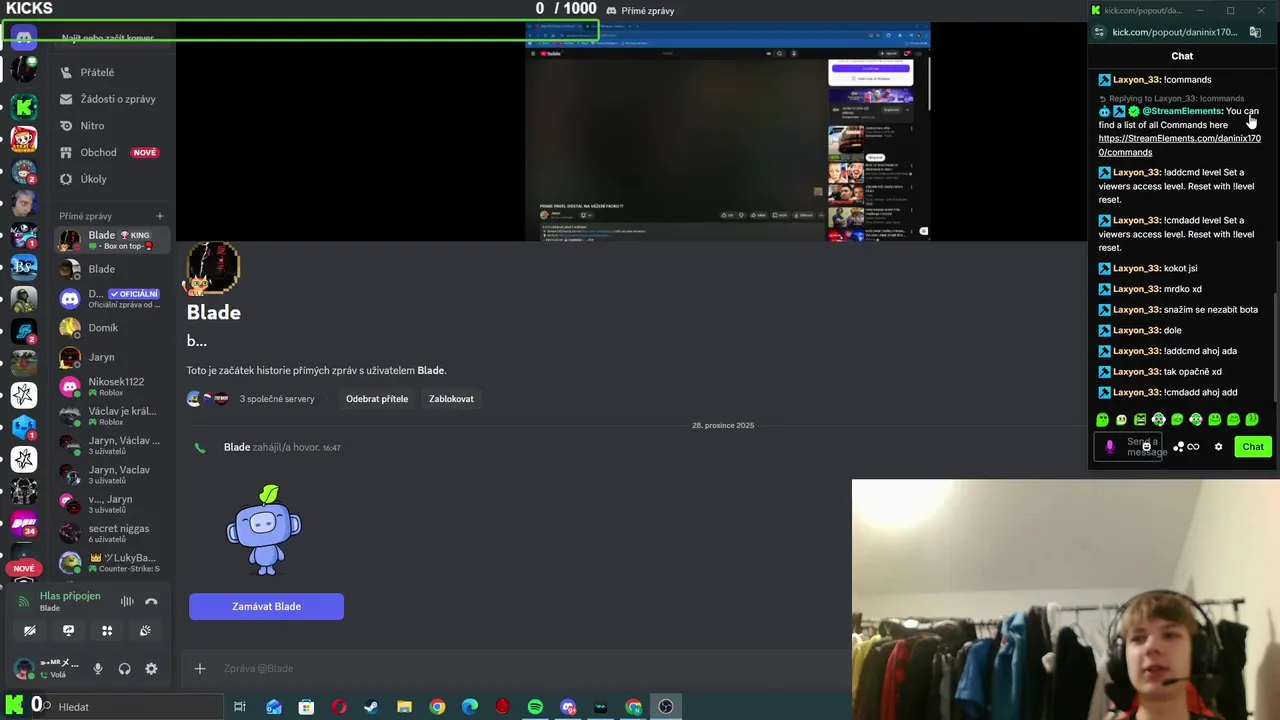Open Discord from taskbar
The height and width of the screenshot is (720, 1280).
pyautogui.click(x=569, y=707)
